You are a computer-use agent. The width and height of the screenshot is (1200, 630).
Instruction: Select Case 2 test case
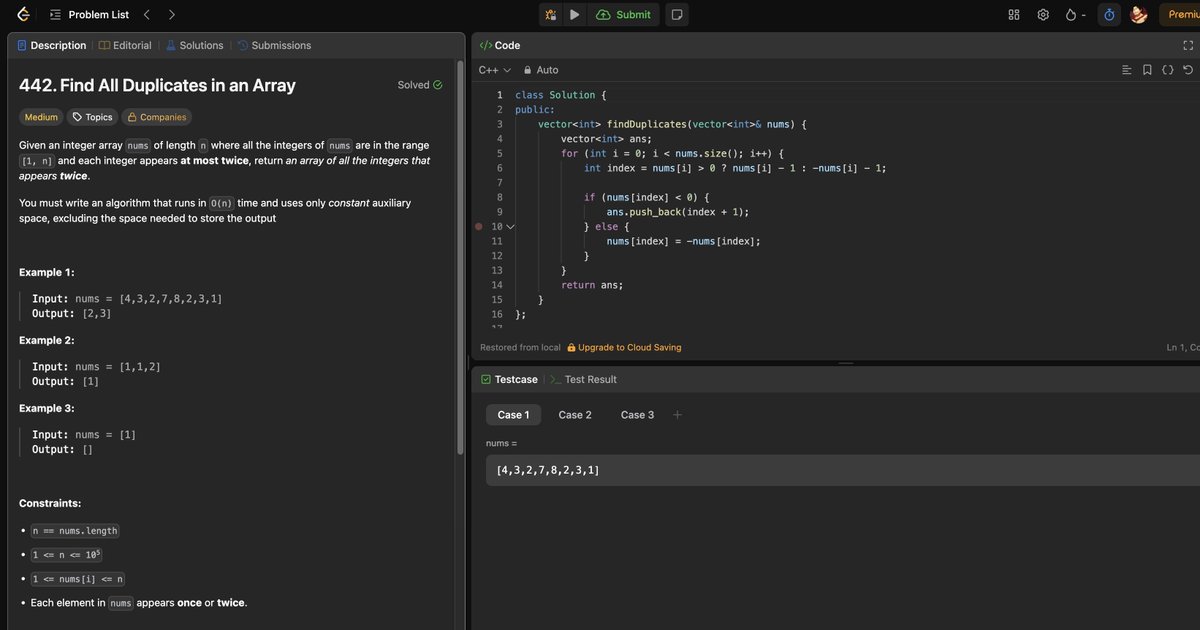[575, 415]
